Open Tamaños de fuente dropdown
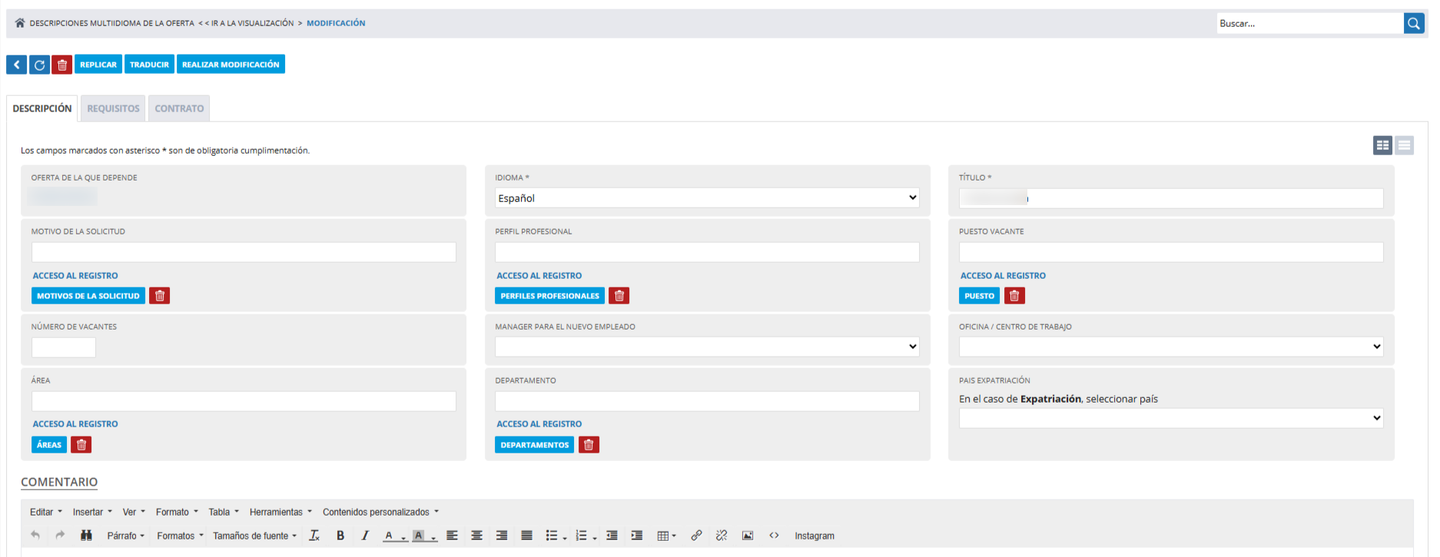The image size is (1440, 557). pos(254,536)
